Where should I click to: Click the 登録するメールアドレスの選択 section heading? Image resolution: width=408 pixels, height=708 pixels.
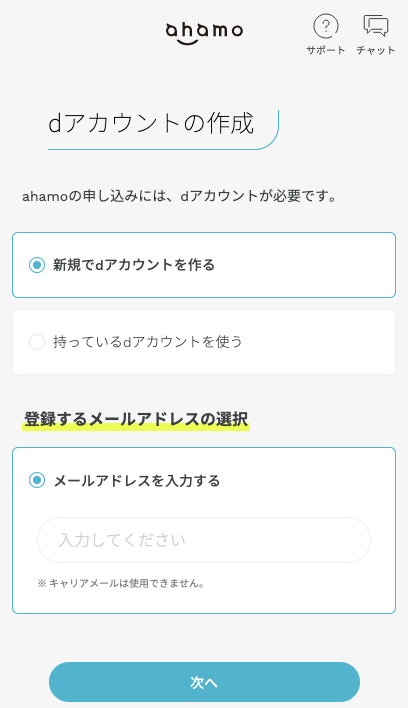pyautogui.click(x=136, y=419)
